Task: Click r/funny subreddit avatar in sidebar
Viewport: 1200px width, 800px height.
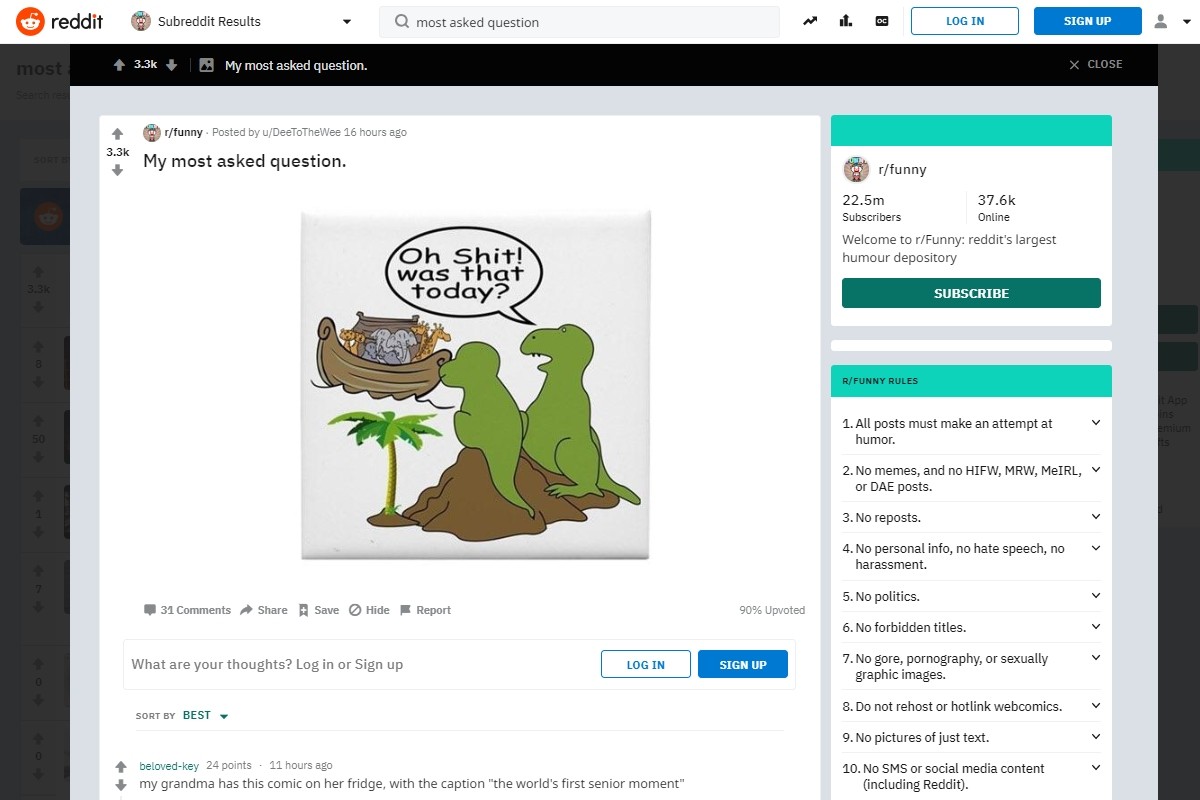Action: [x=856, y=169]
